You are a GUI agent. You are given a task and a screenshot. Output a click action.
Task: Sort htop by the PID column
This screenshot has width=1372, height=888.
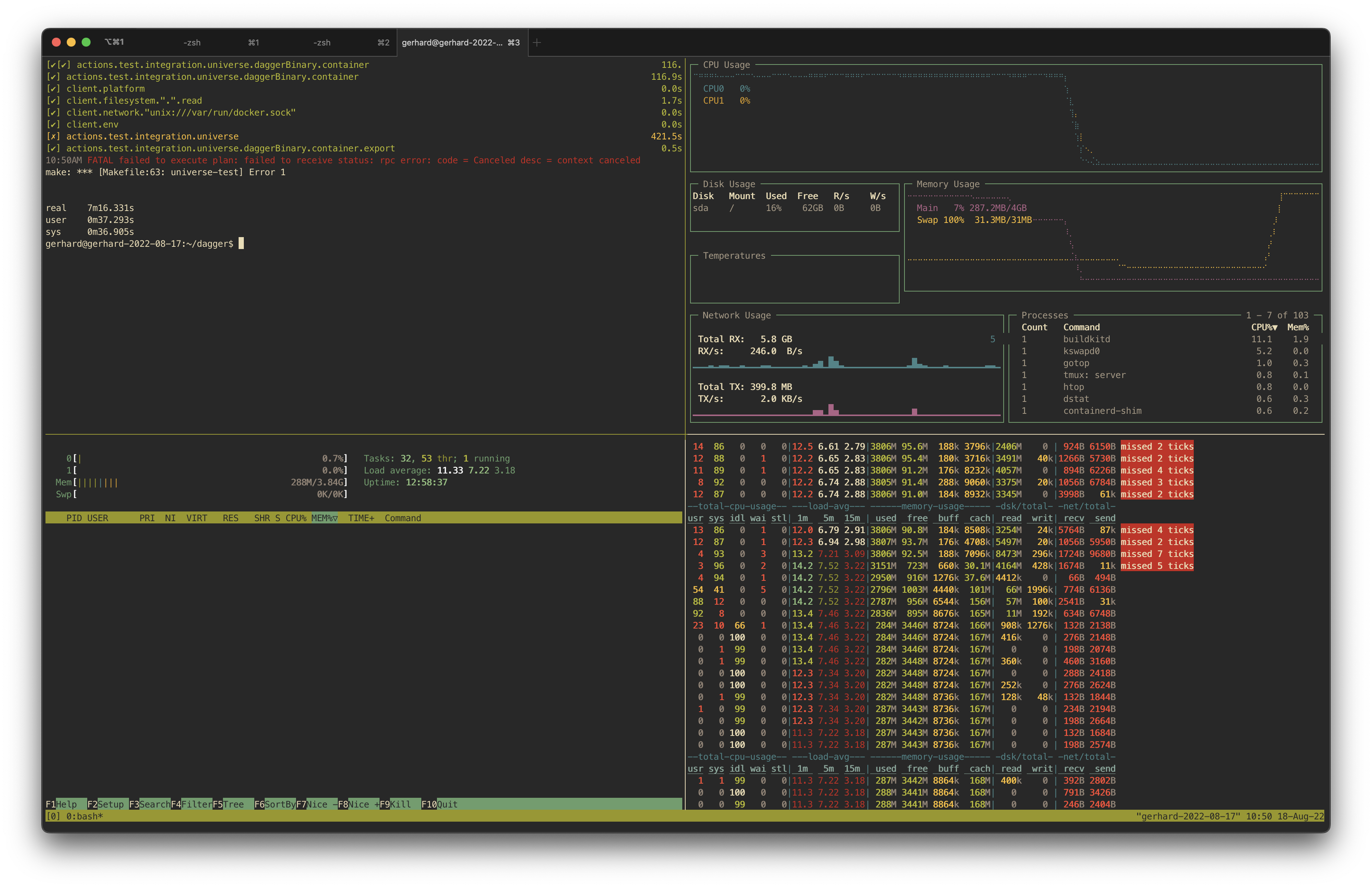click(x=74, y=518)
